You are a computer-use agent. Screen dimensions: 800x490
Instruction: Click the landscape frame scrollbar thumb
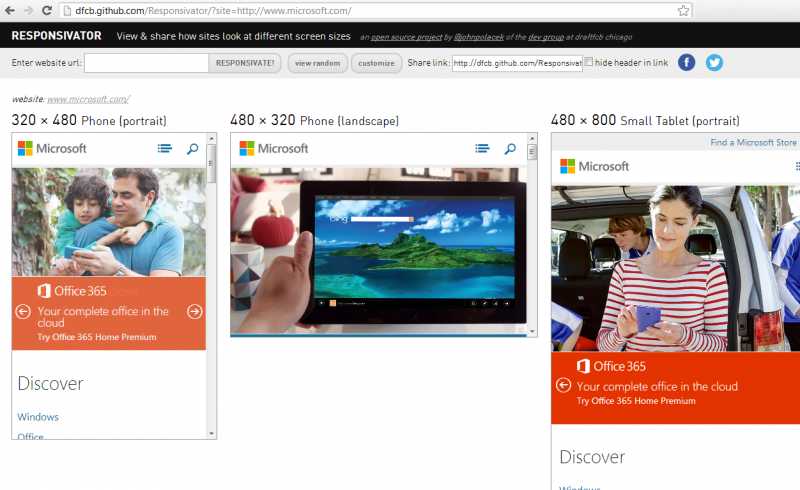pos(532,152)
